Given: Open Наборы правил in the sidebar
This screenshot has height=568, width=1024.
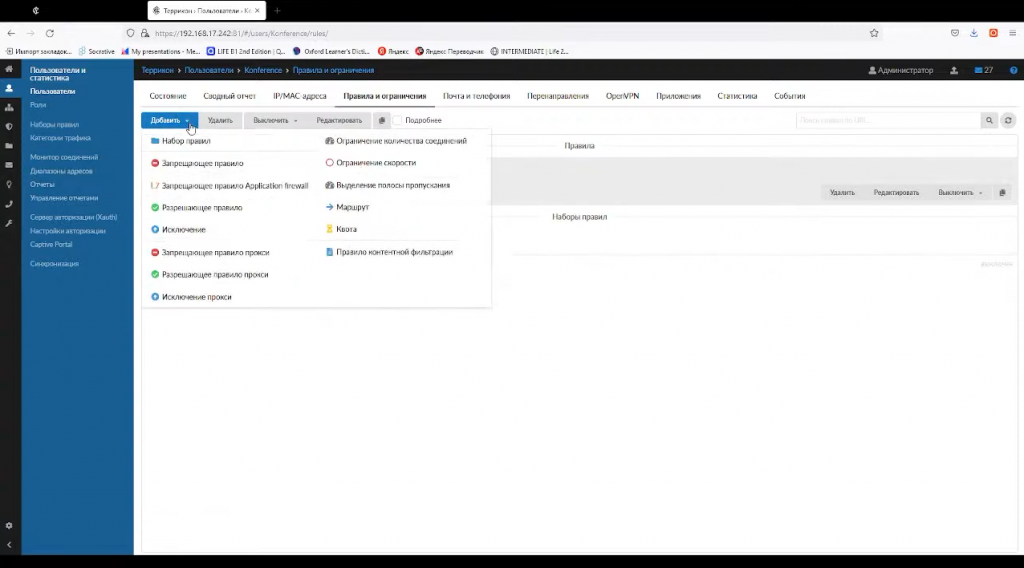Looking at the screenshot, I should 54,124.
